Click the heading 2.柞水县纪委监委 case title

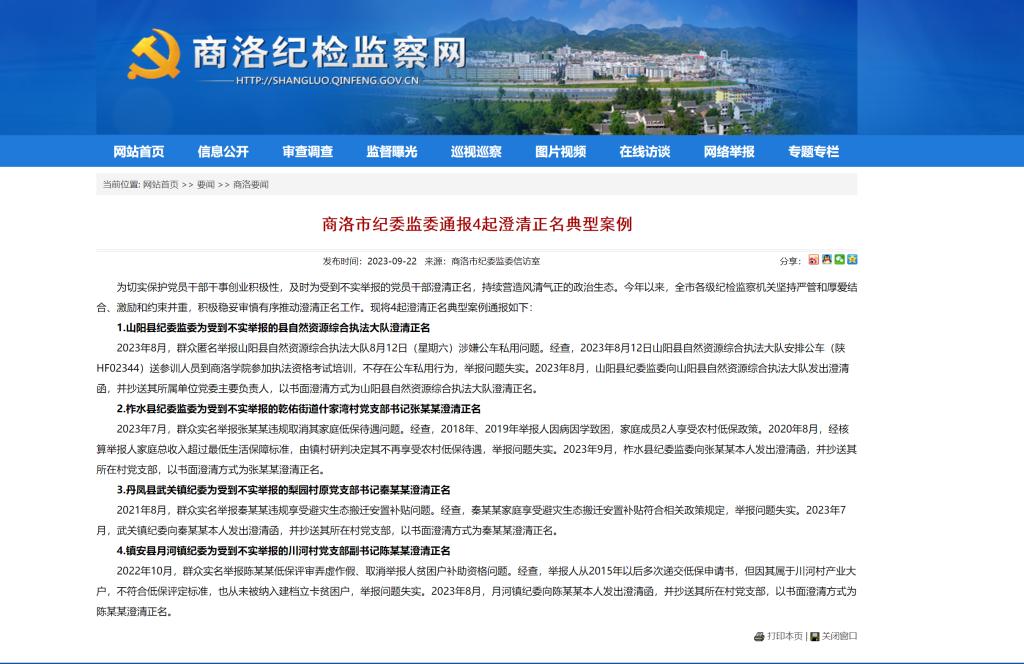click(298, 409)
